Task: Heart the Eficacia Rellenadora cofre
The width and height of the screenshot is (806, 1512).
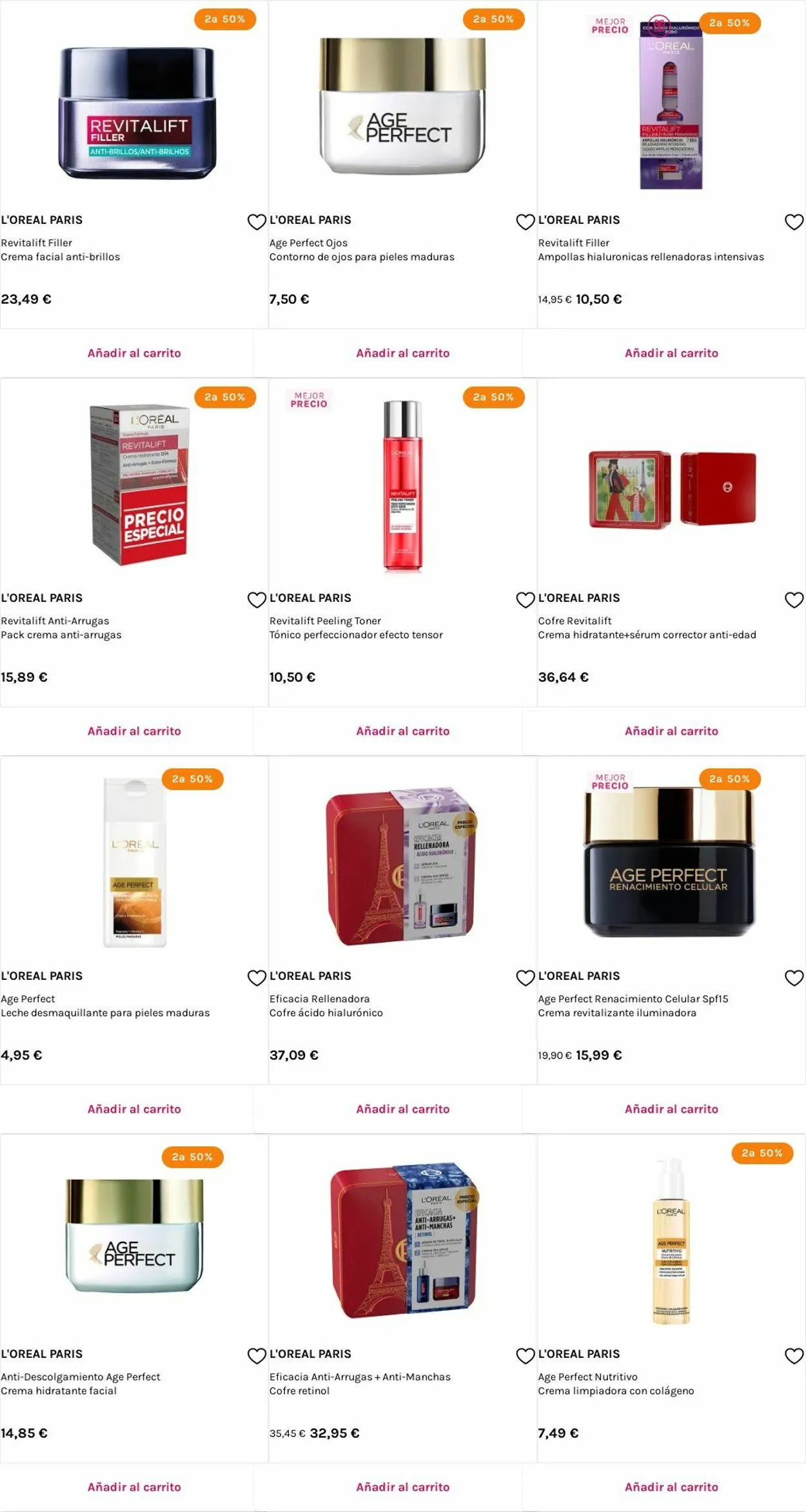Action: click(526, 978)
